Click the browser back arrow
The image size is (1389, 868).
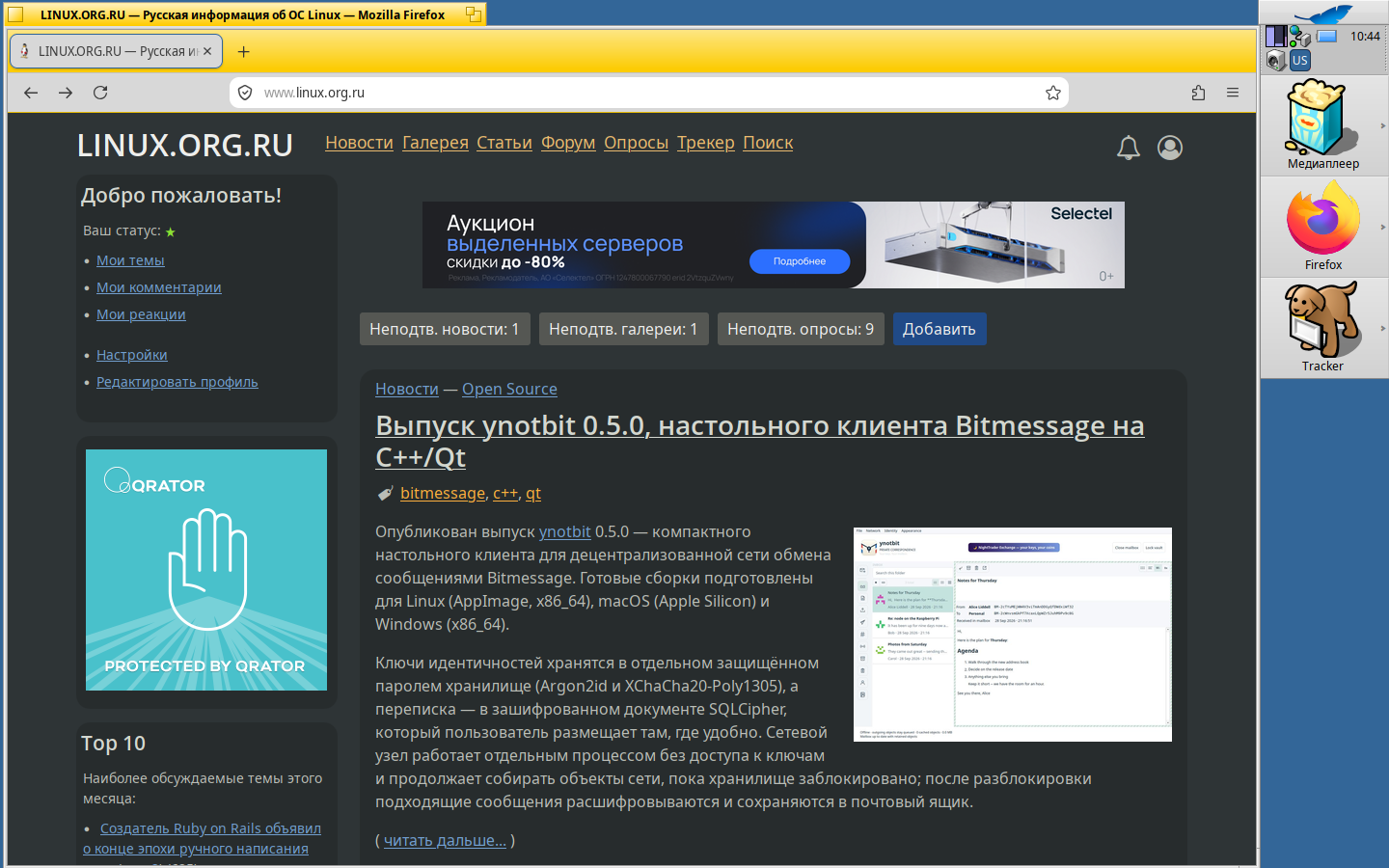click(x=31, y=93)
